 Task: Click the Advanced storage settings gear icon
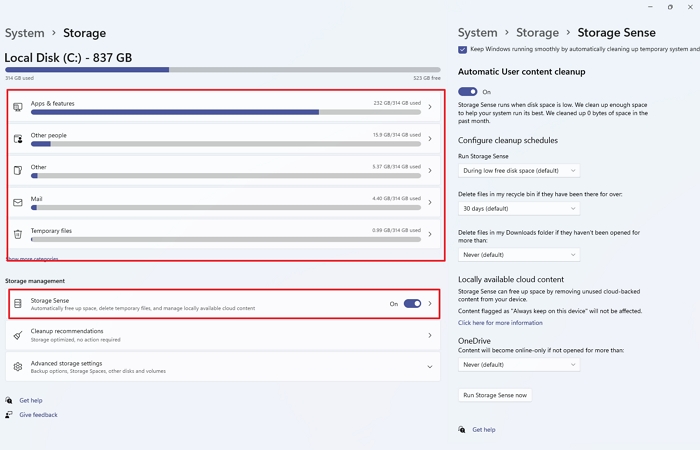(x=18, y=367)
